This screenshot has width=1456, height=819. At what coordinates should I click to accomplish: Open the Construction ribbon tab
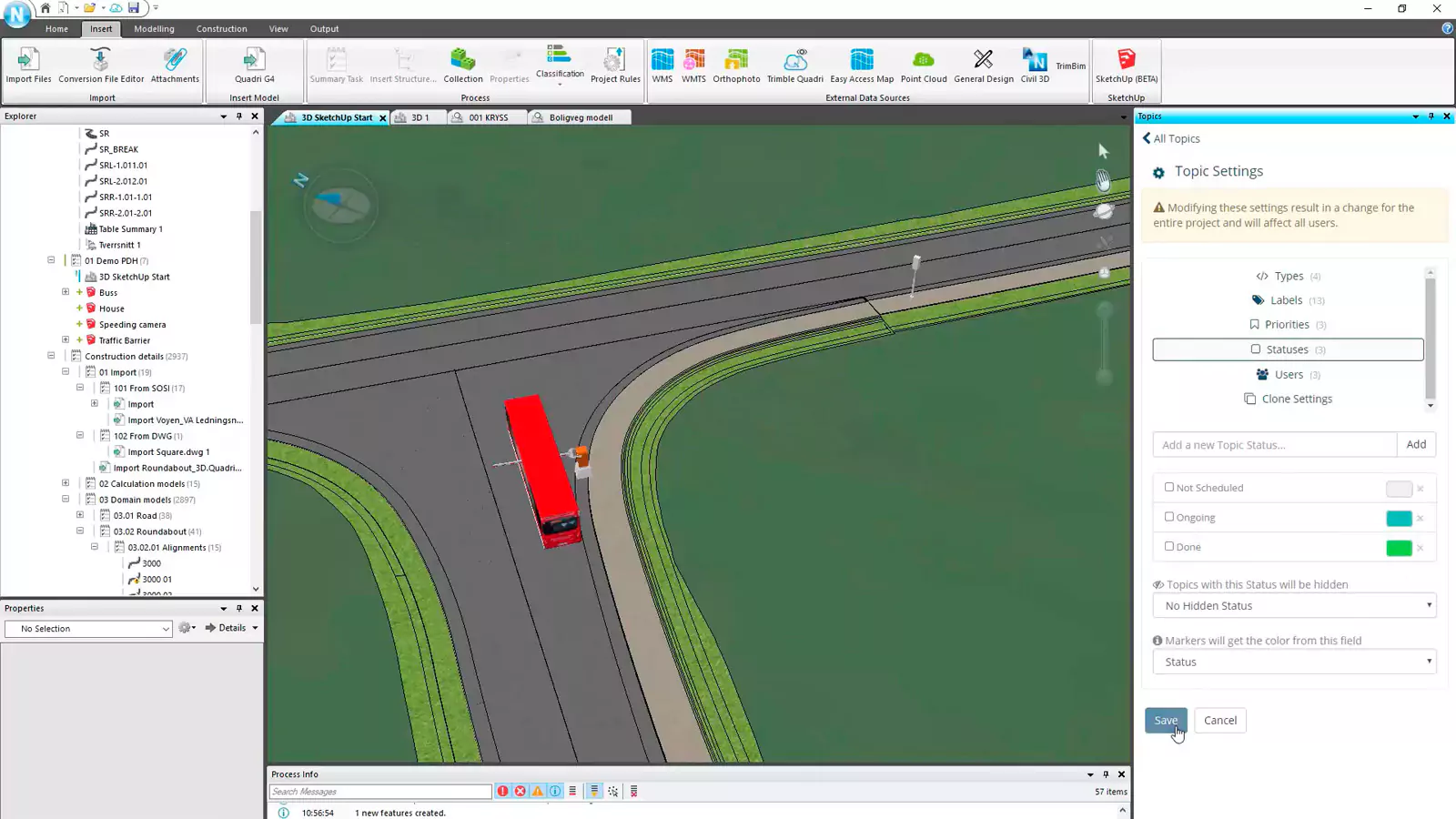(x=221, y=29)
